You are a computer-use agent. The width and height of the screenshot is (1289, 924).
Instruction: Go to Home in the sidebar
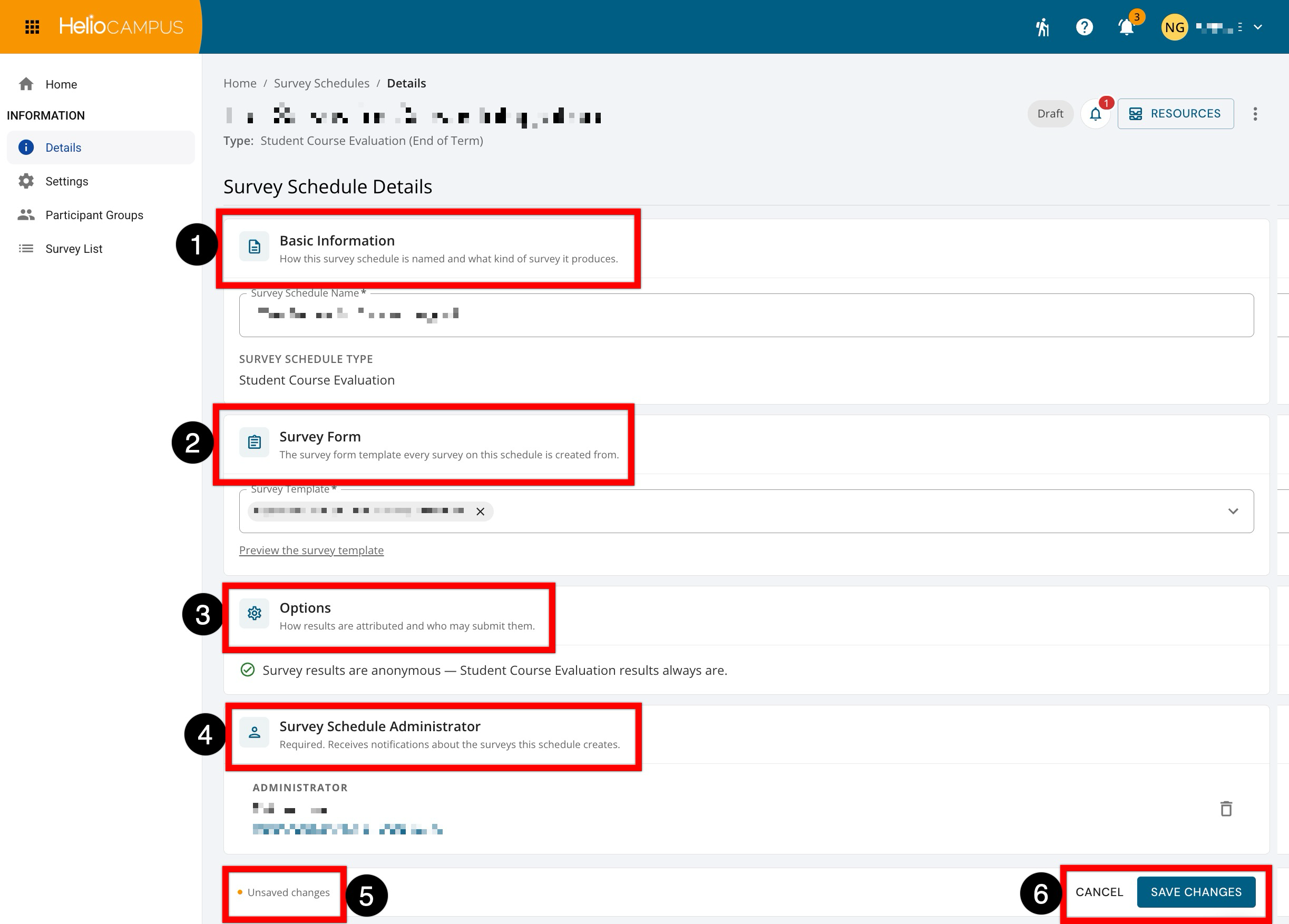[101, 84]
